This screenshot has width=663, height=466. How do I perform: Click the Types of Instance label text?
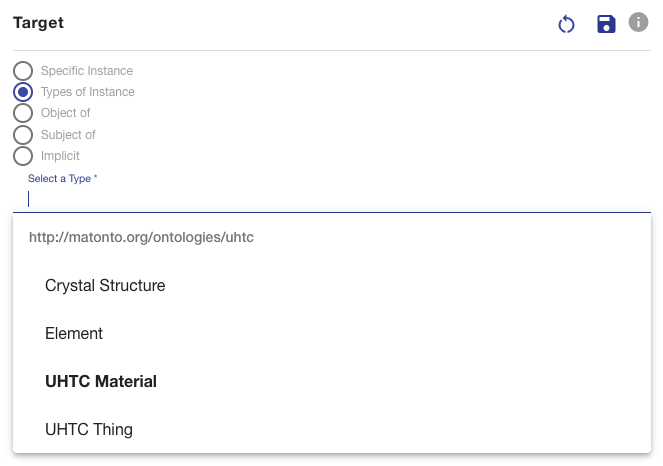pos(88,92)
